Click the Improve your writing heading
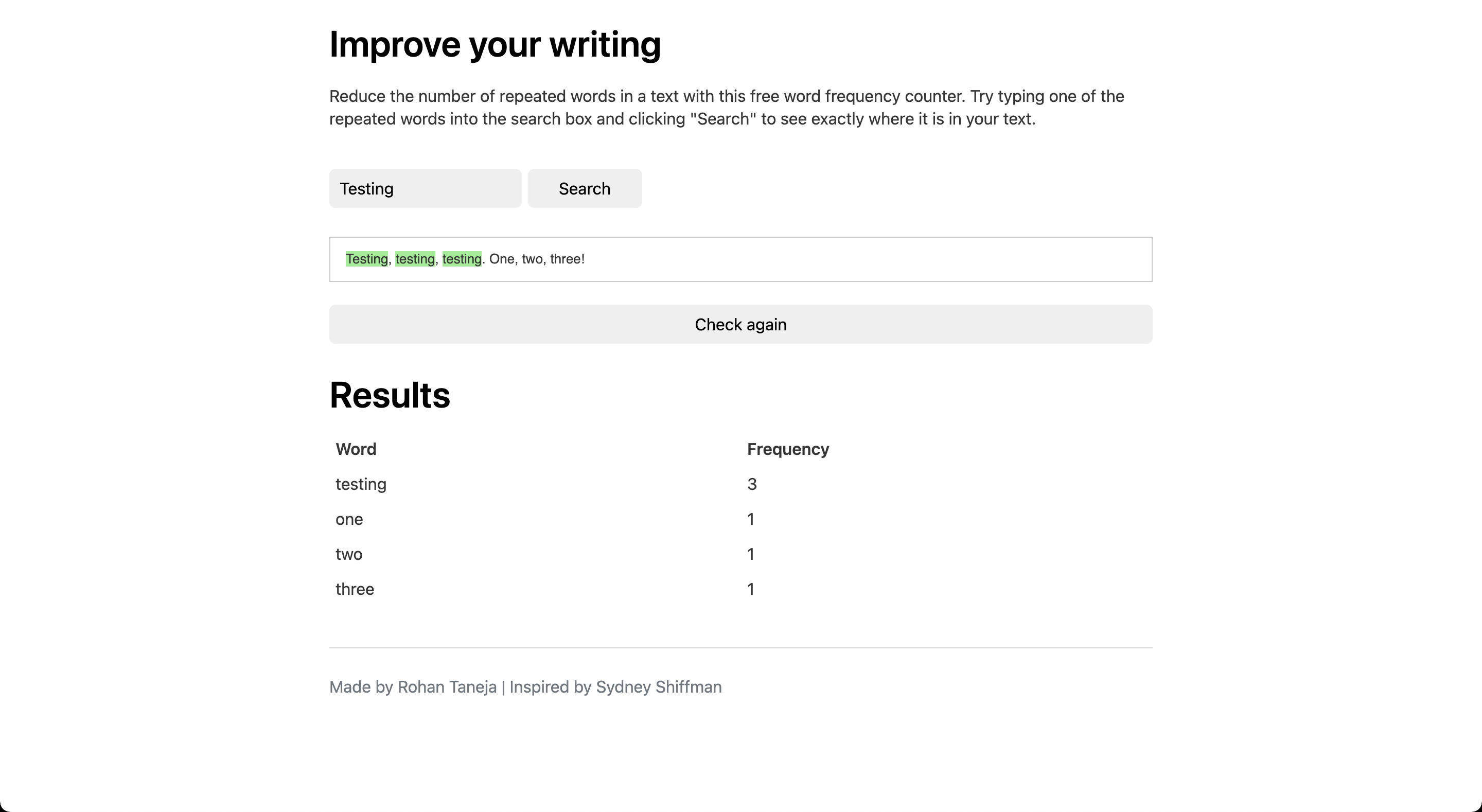 (495, 44)
